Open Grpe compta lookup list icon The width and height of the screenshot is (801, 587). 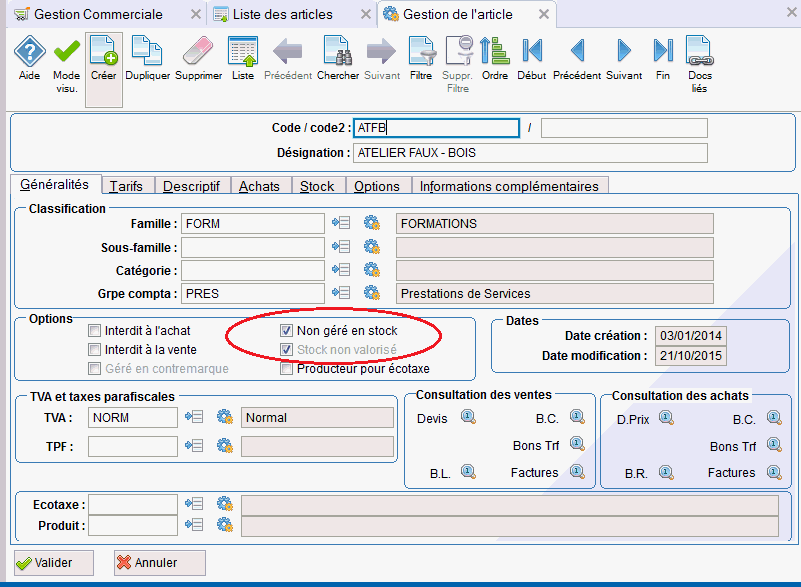point(341,293)
